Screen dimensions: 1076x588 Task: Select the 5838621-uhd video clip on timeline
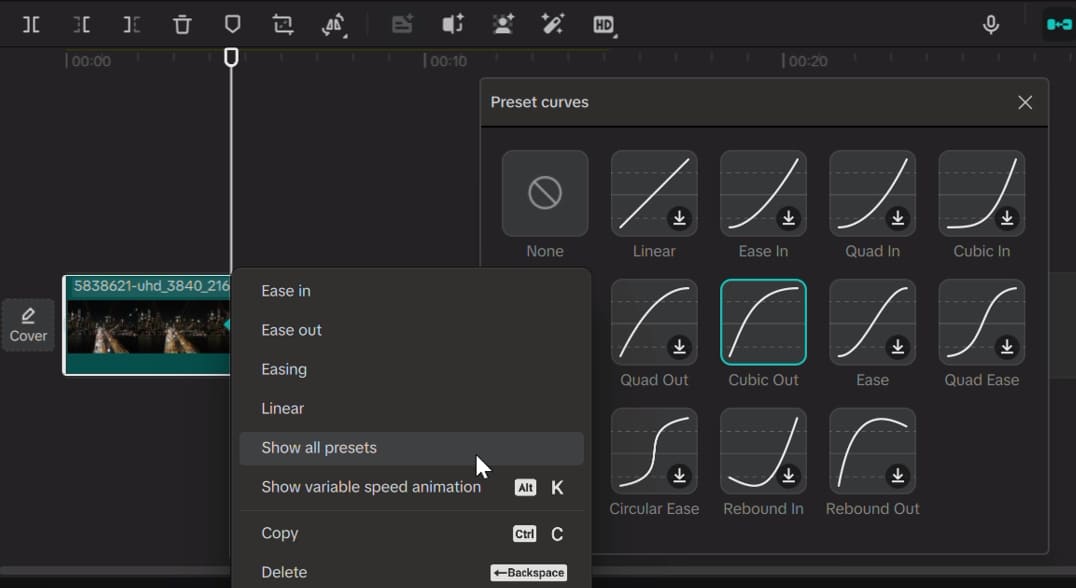tap(147, 325)
